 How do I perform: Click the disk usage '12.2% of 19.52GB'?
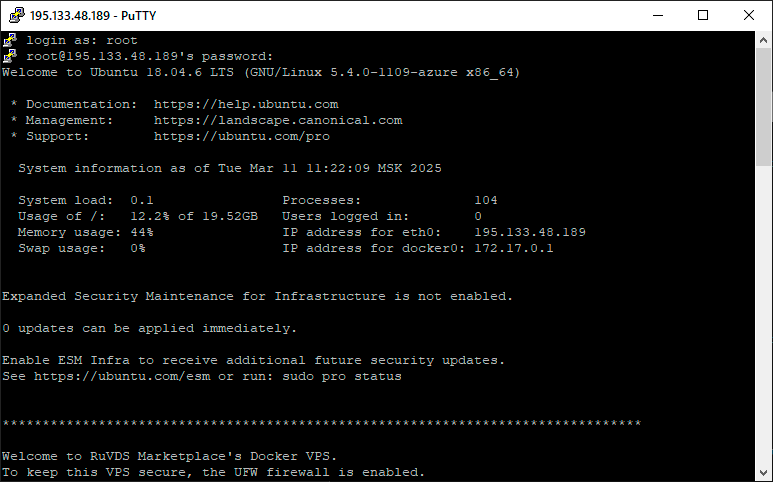point(194,216)
